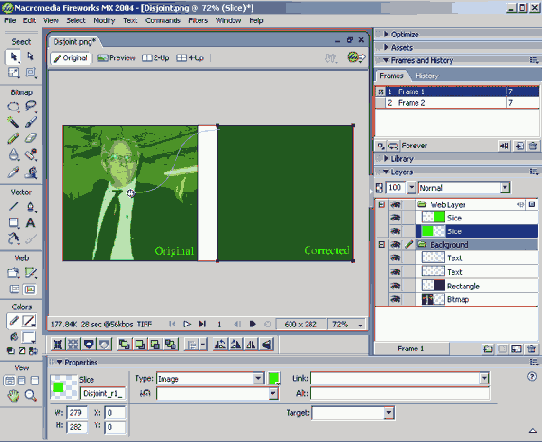This screenshot has width=542, height=442.
Task: Select the Hotspot tool
Action: (x=13, y=273)
